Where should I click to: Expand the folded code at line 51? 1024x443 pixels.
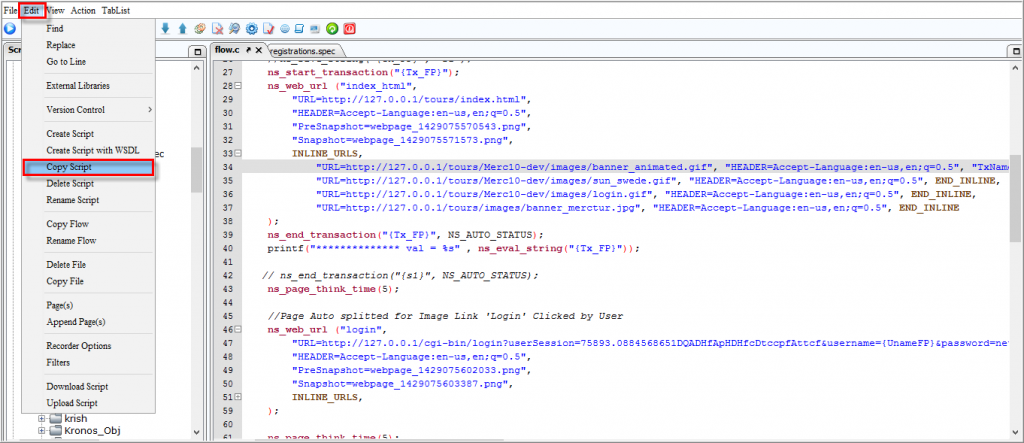pyautogui.click(x=238, y=397)
